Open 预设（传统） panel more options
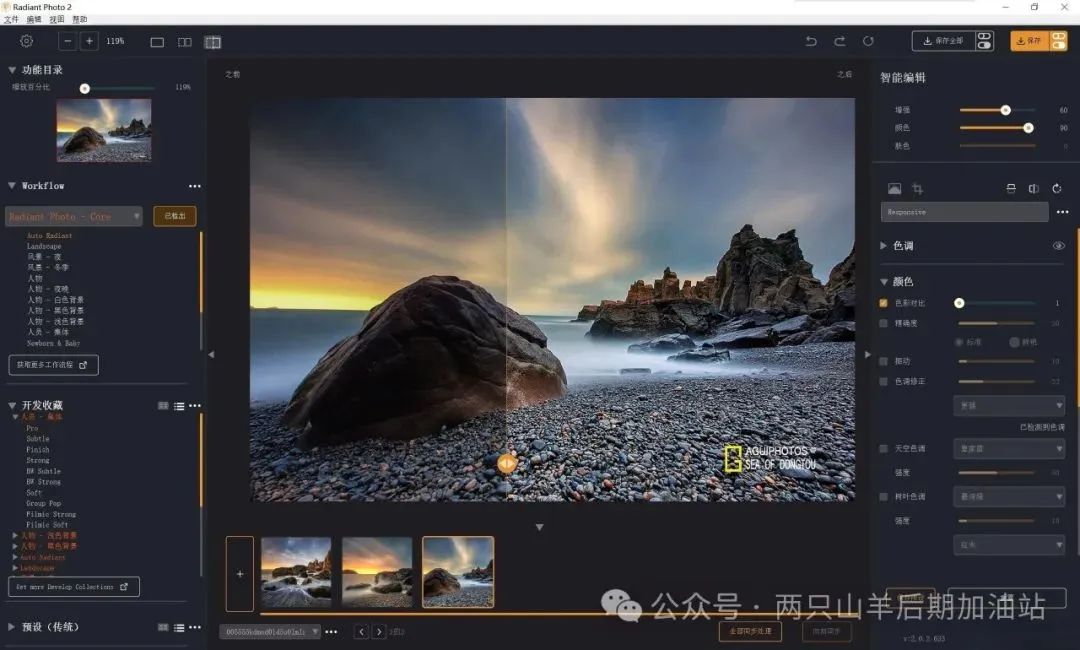 pos(195,627)
